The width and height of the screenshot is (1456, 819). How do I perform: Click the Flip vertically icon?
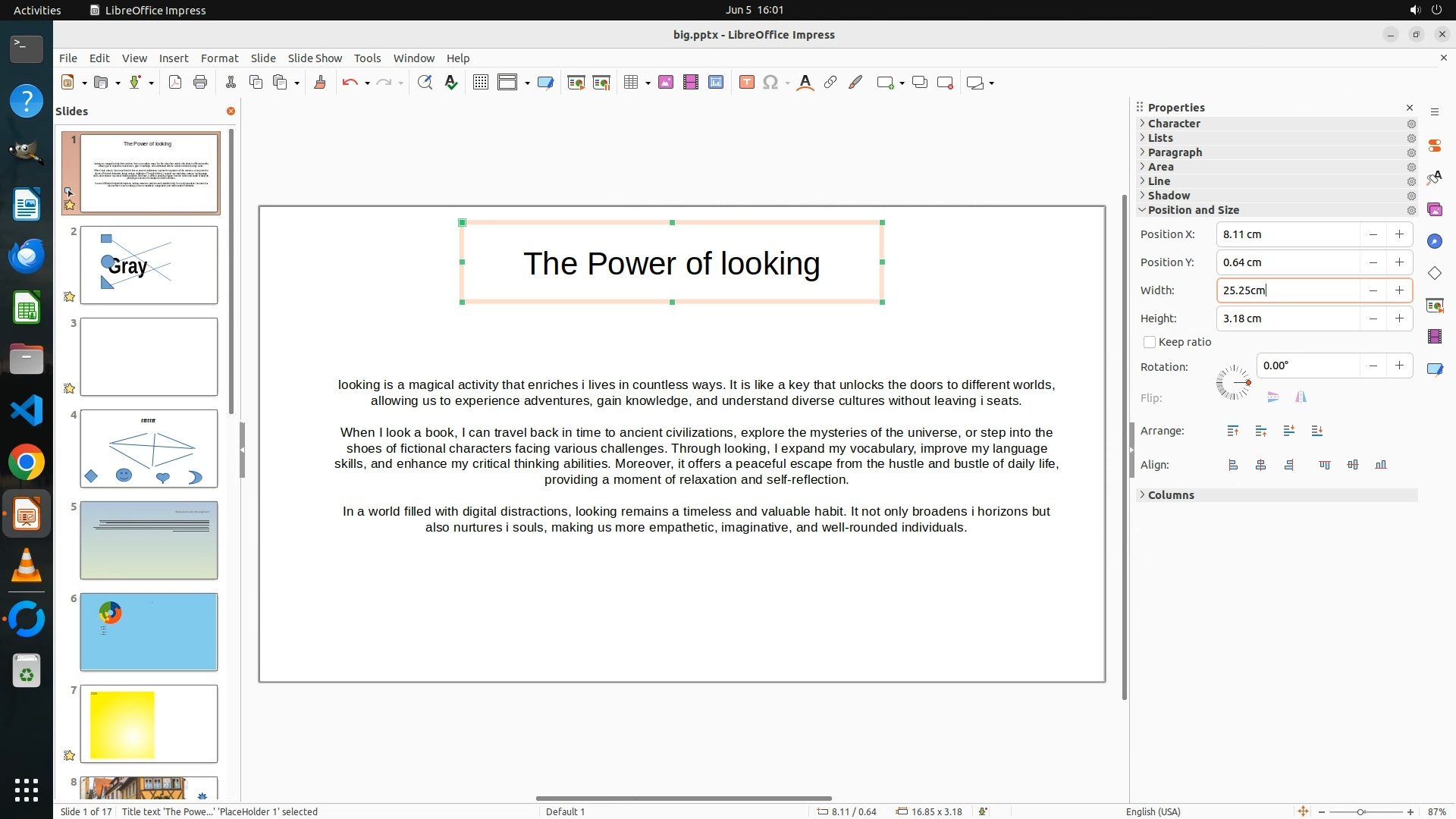point(1273,397)
